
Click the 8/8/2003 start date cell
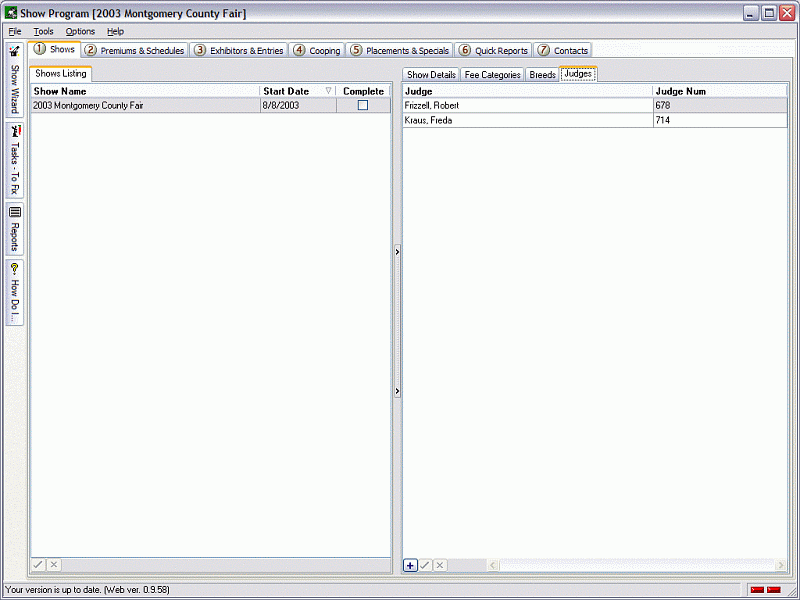298,105
